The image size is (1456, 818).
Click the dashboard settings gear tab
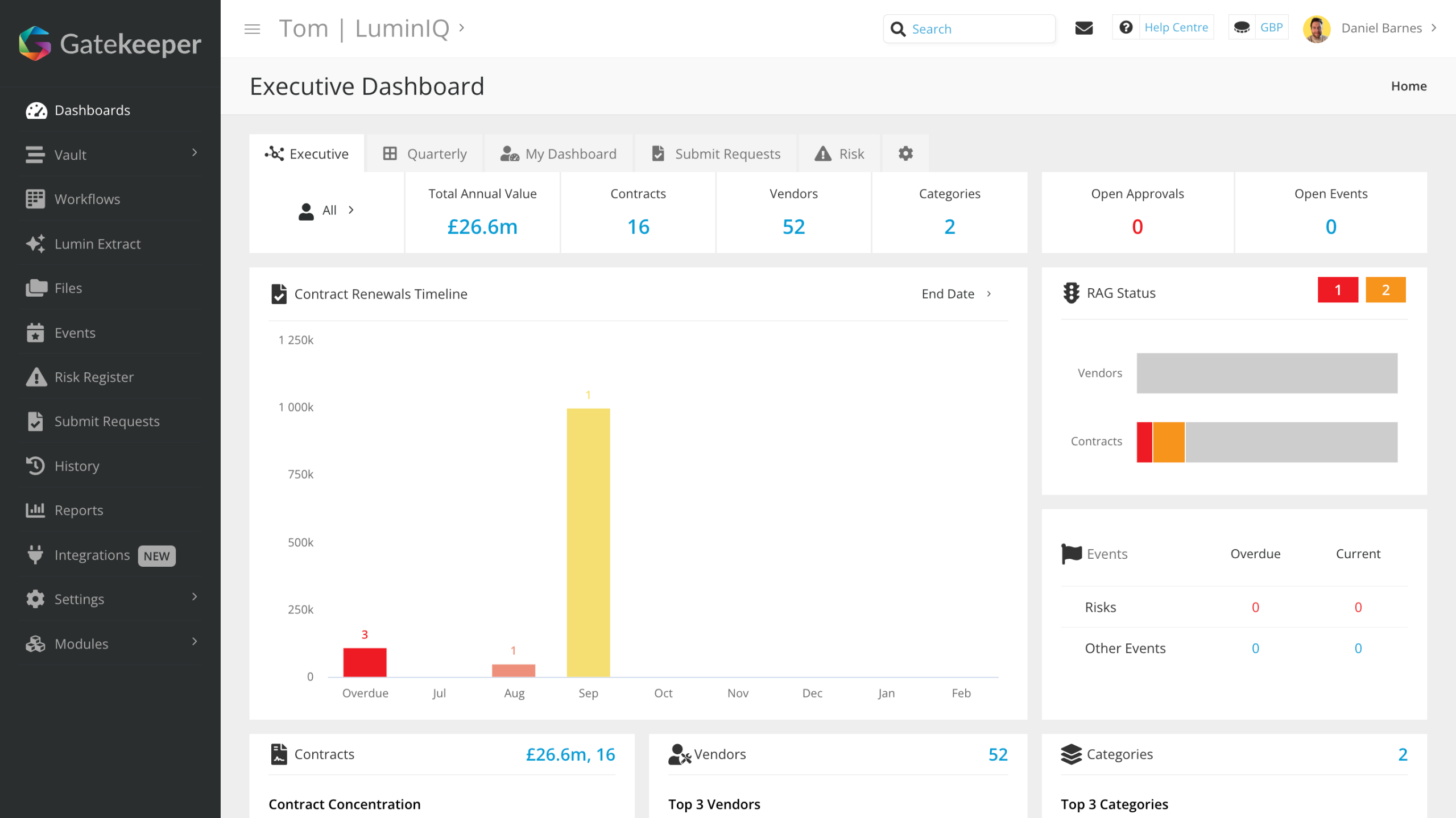click(x=905, y=153)
